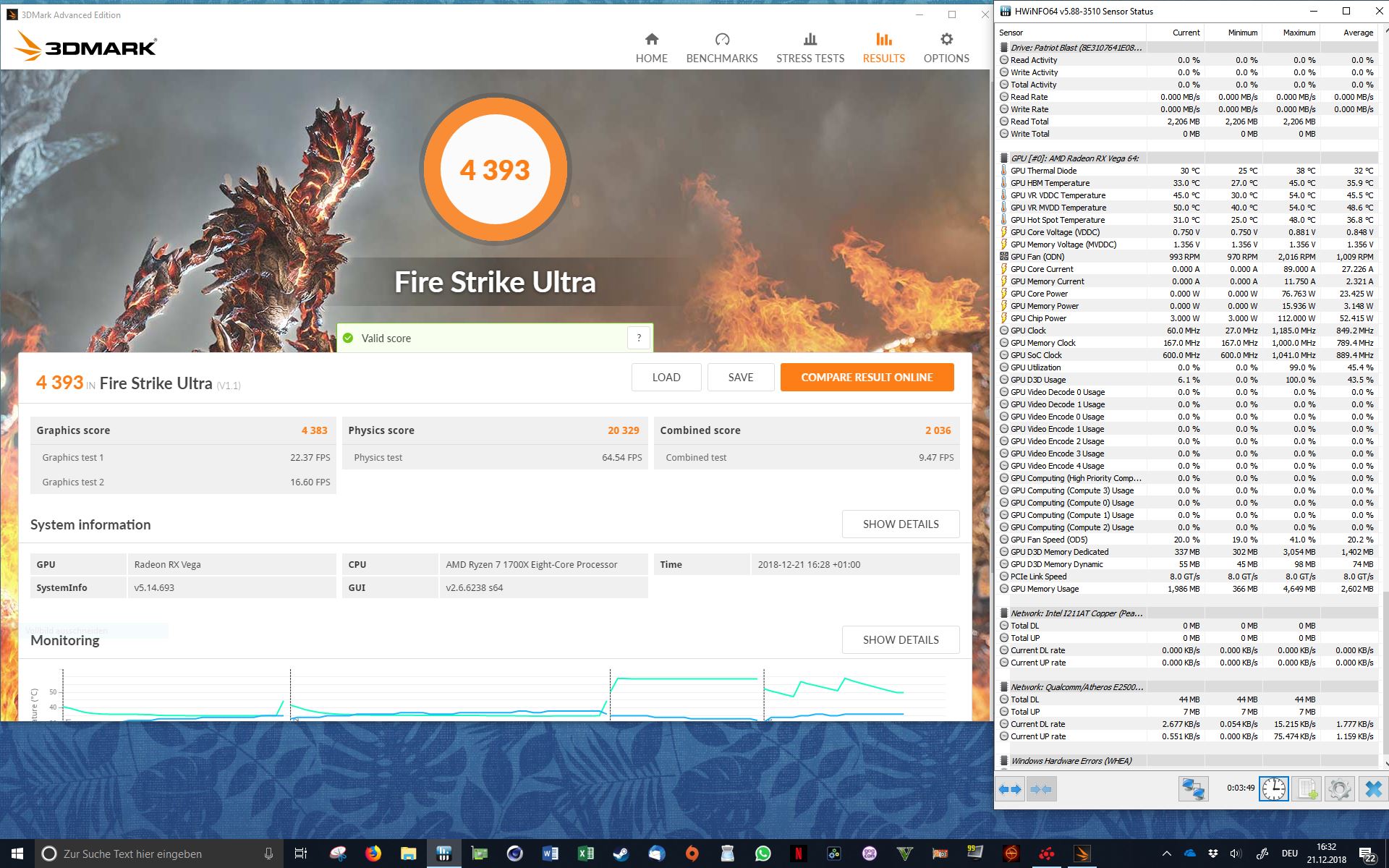Switch to the Stress Tests tab
The height and width of the screenshot is (868, 1389).
pyautogui.click(x=810, y=48)
